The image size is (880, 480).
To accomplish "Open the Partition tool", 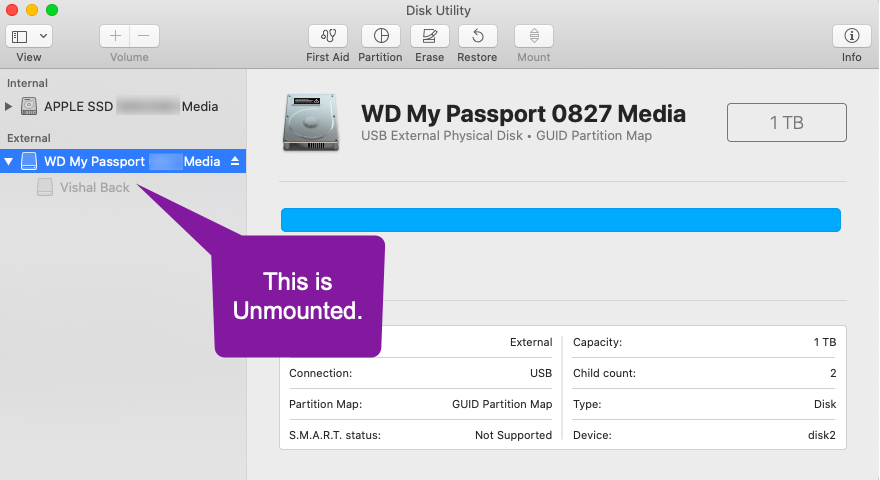I will tap(381, 36).
